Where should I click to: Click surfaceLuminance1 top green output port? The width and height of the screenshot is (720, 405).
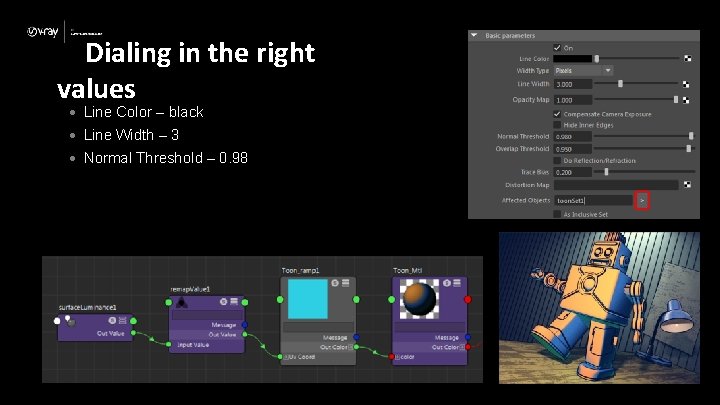click(133, 321)
